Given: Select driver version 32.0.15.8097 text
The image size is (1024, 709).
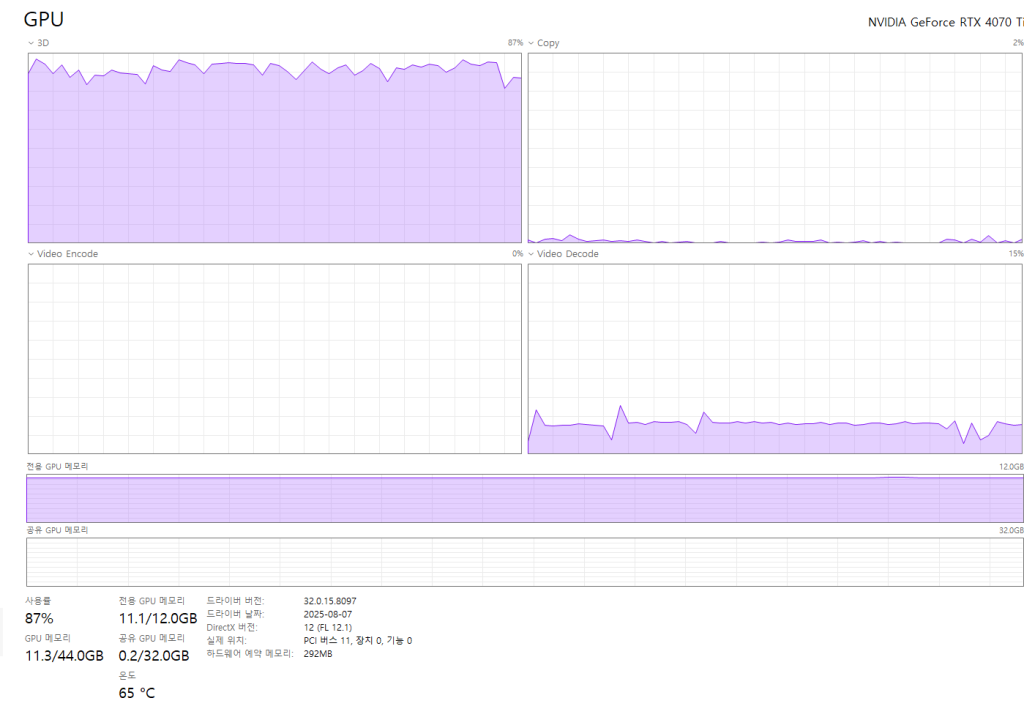Looking at the screenshot, I should point(330,601).
